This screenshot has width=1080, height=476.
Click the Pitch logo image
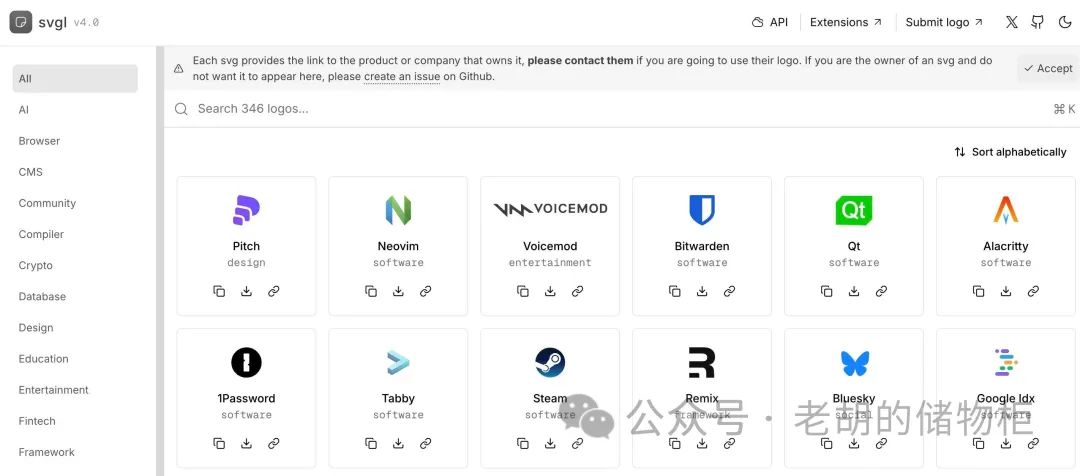[247, 210]
